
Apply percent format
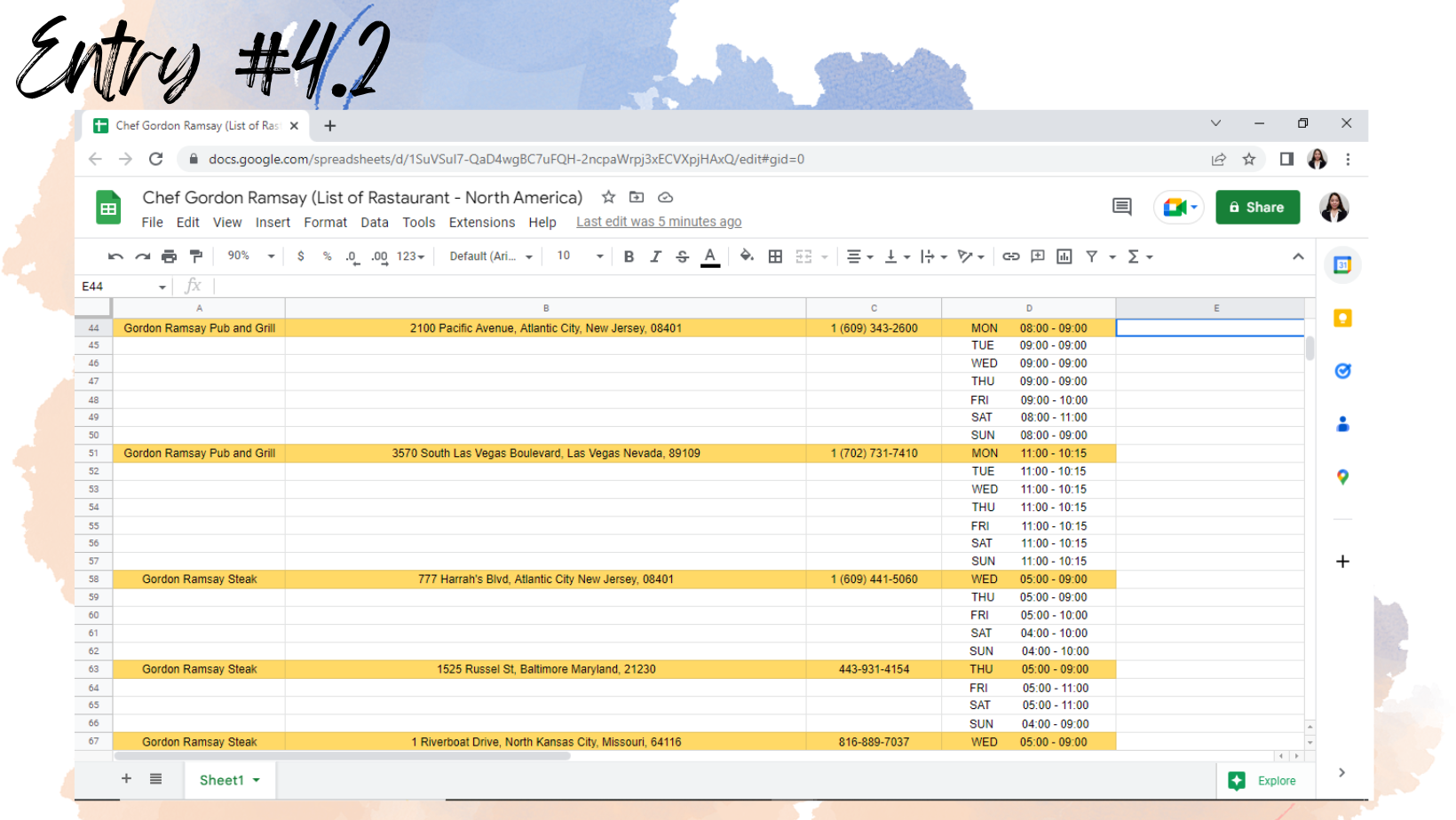click(x=328, y=256)
